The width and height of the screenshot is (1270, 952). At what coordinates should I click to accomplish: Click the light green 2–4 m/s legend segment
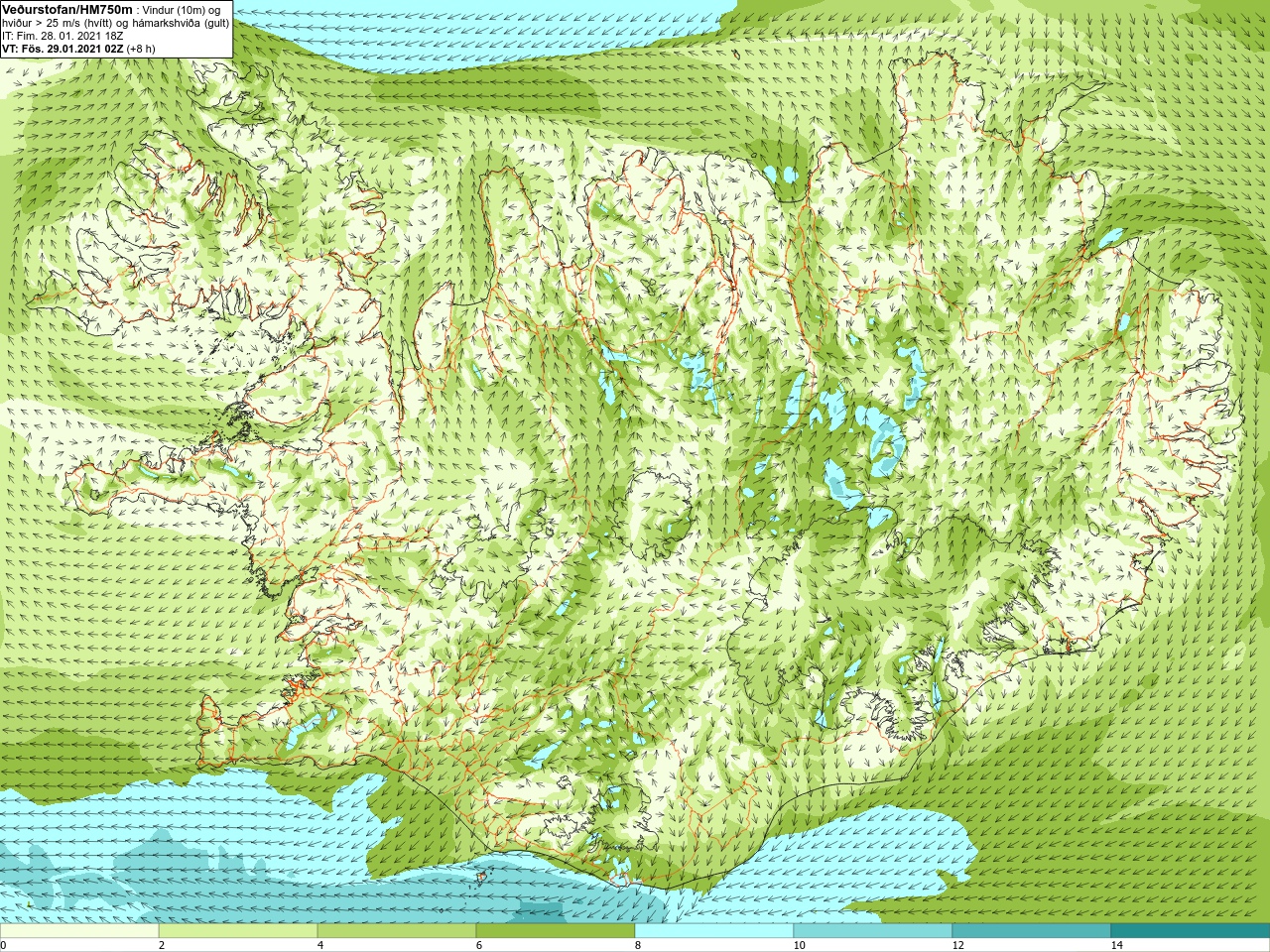click(238, 931)
